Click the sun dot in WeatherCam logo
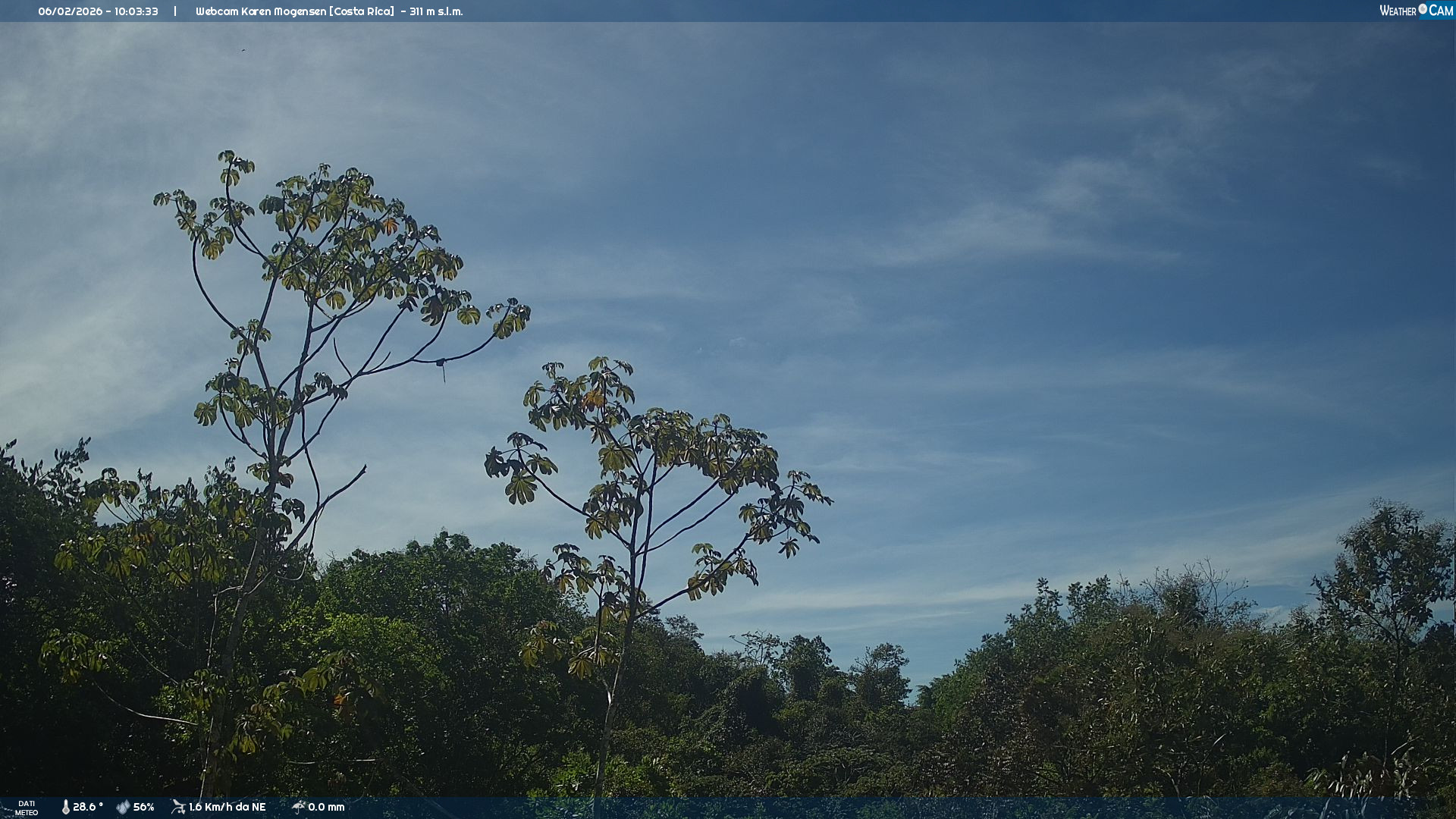The width and height of the screenshot is (1456, 819). [1423, 8]
